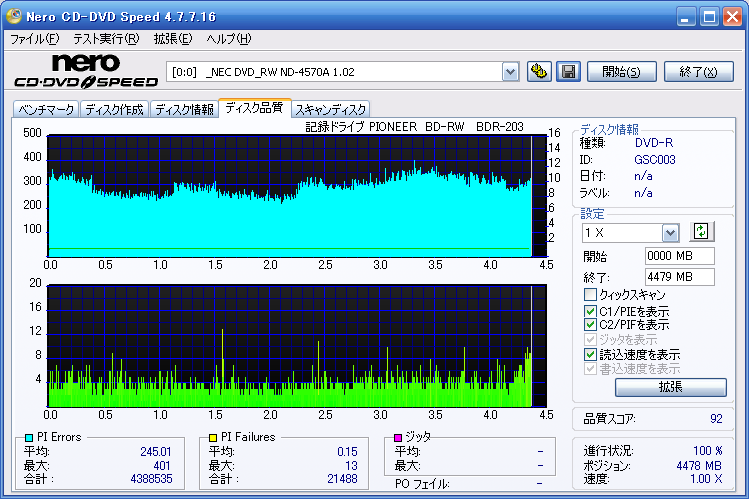Open the 1 X speed dropdown
749x499 pixels.
pos(670,233)
